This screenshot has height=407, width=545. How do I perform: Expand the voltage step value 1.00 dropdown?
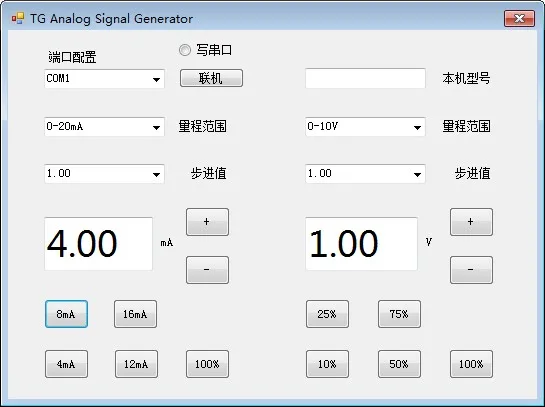click(x=417, y=174)
